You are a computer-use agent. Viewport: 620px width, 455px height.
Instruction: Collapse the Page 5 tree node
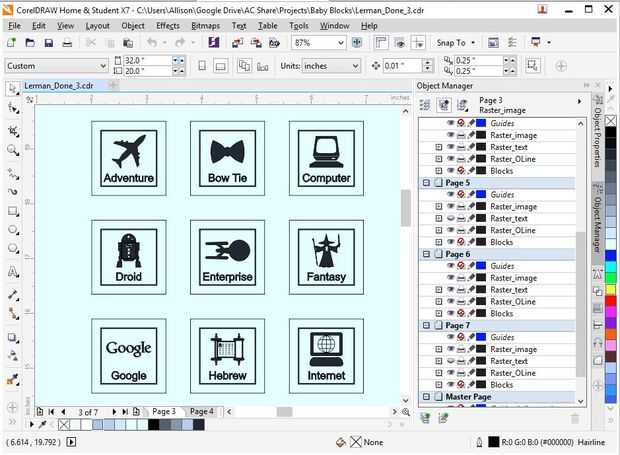point(426,183)
